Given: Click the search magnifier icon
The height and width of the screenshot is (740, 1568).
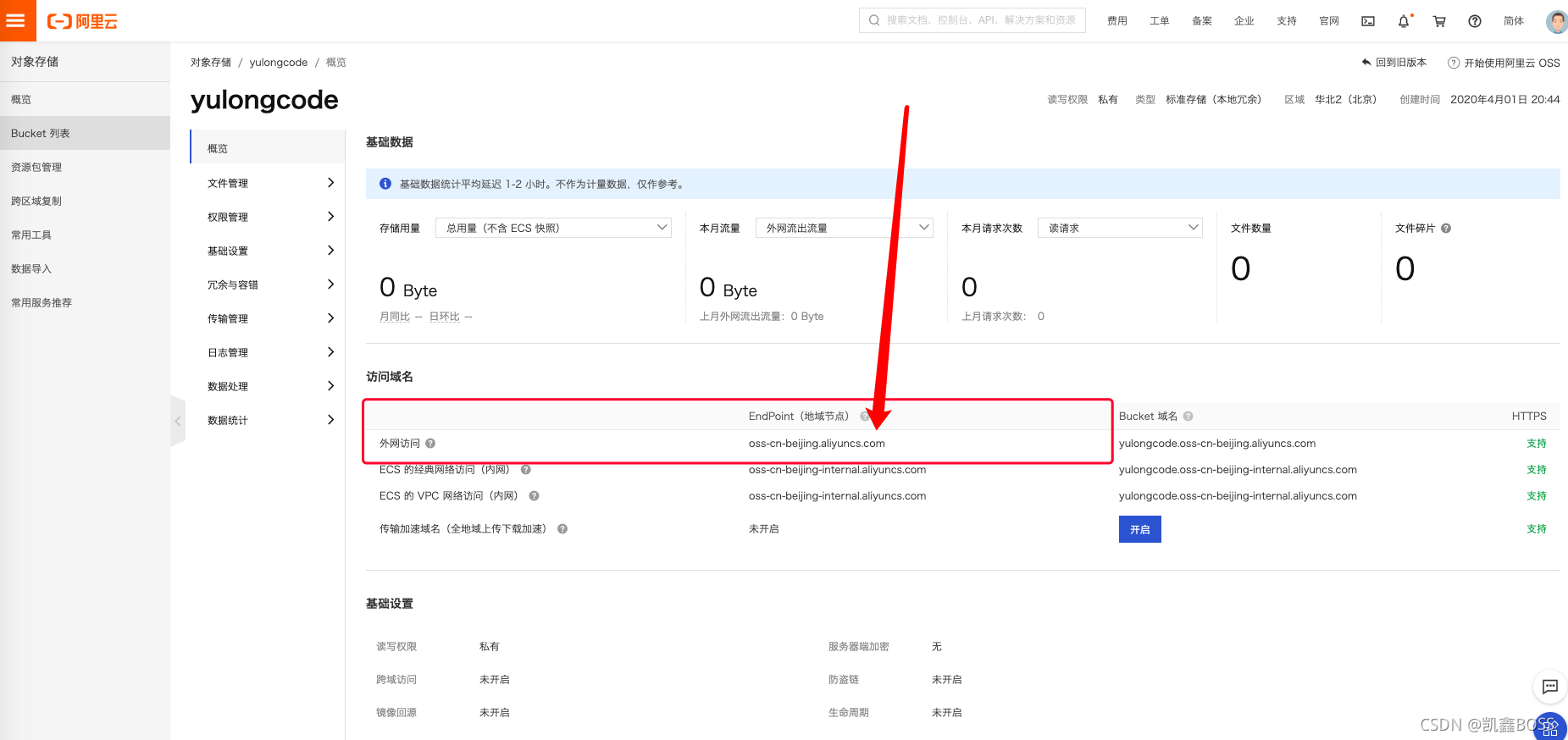Looking at the screenshot, I should coord(874,20).
